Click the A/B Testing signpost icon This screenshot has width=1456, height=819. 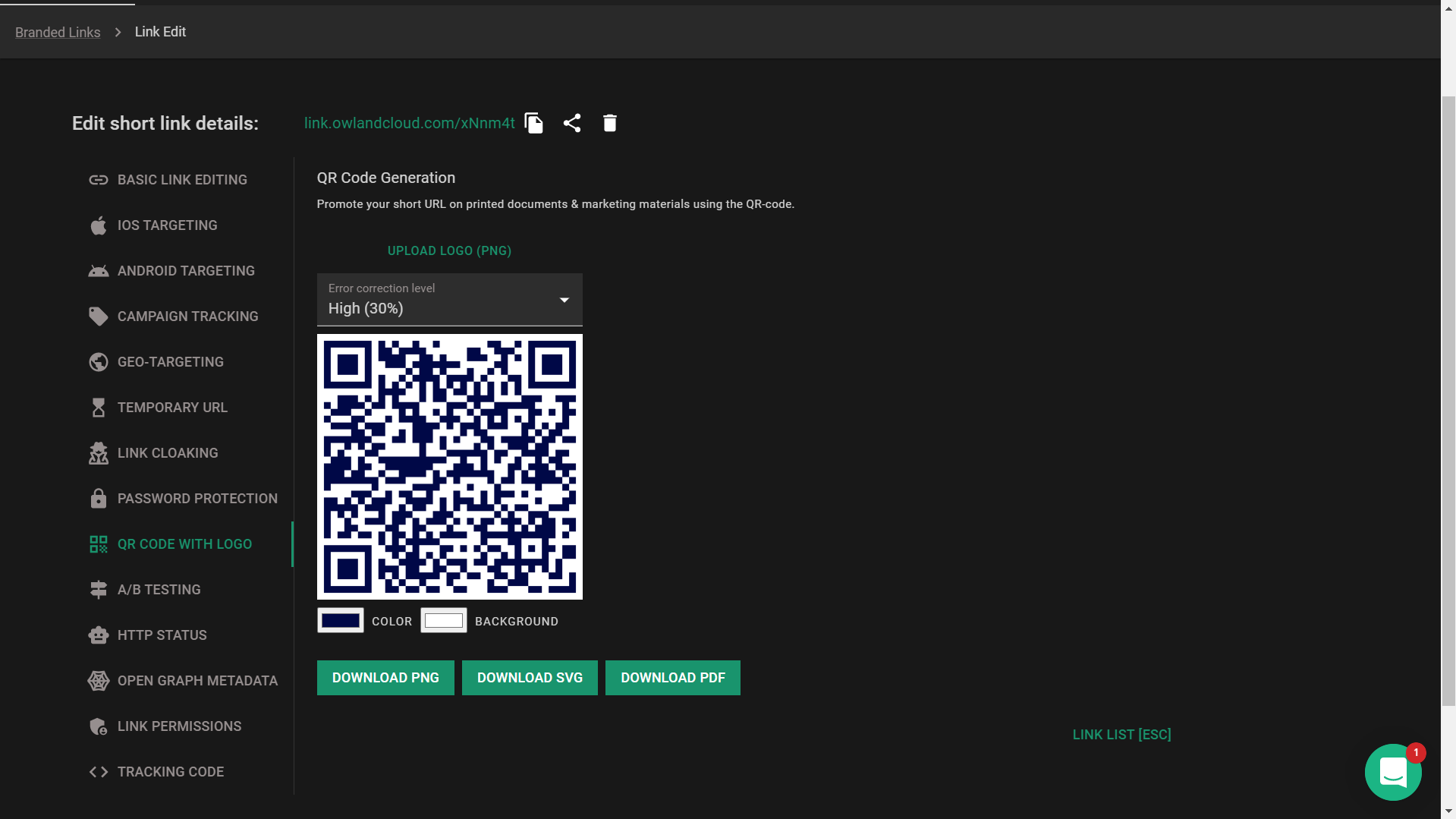click(x=99, y=590)
